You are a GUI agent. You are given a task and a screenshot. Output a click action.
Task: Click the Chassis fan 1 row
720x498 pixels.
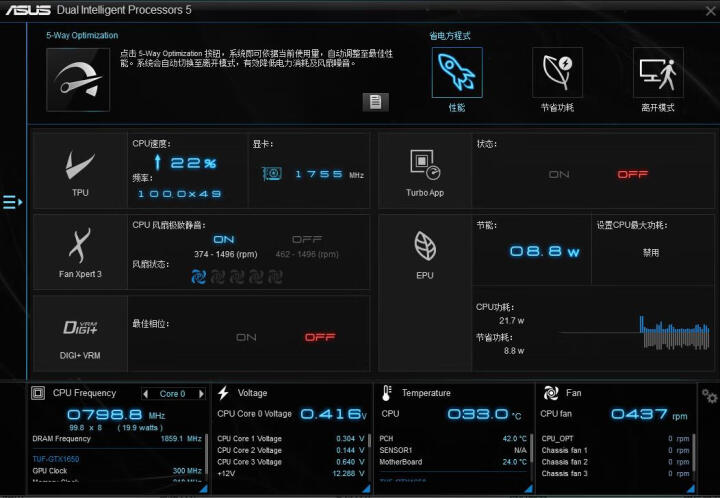tap(615, 450)
